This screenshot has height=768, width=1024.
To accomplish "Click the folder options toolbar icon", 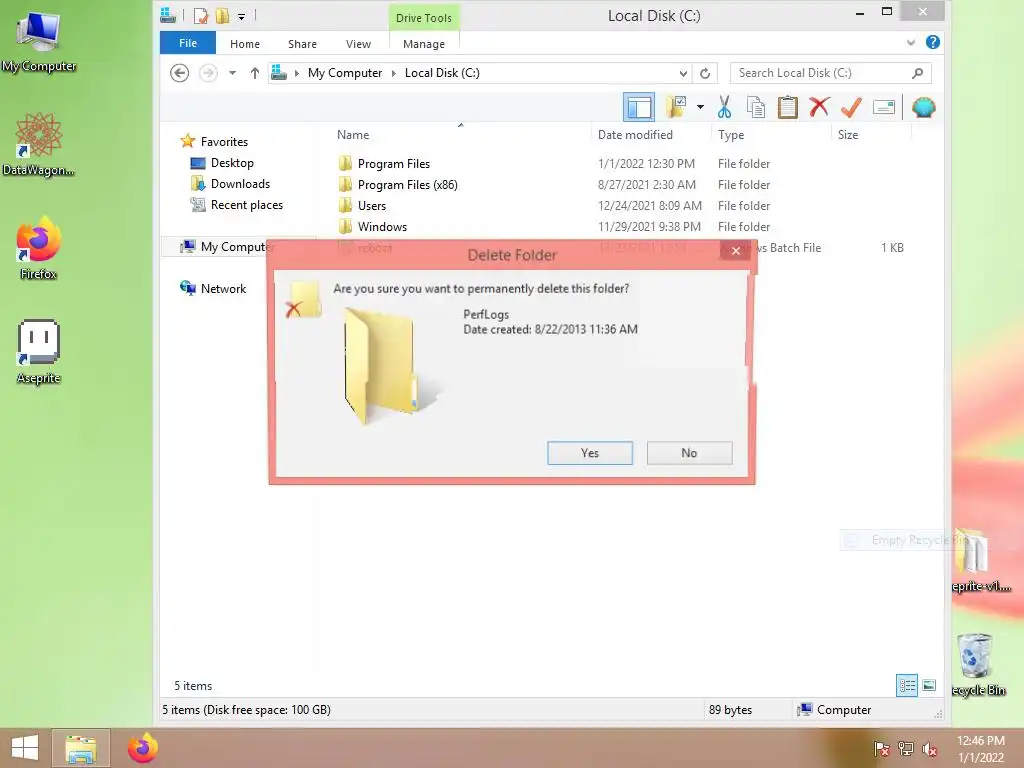I will click(x=676, y=106).
